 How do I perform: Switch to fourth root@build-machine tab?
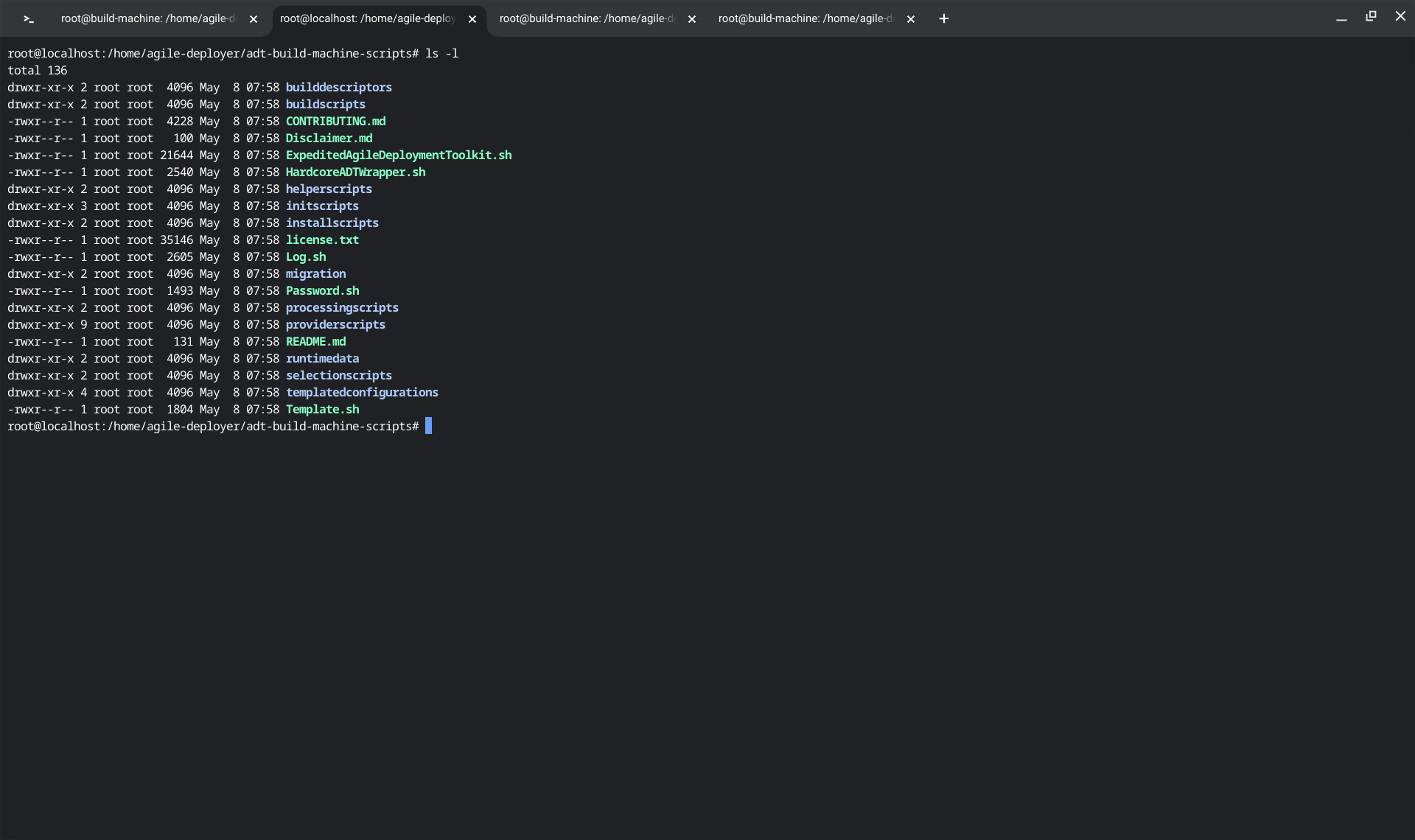point(805,19)
